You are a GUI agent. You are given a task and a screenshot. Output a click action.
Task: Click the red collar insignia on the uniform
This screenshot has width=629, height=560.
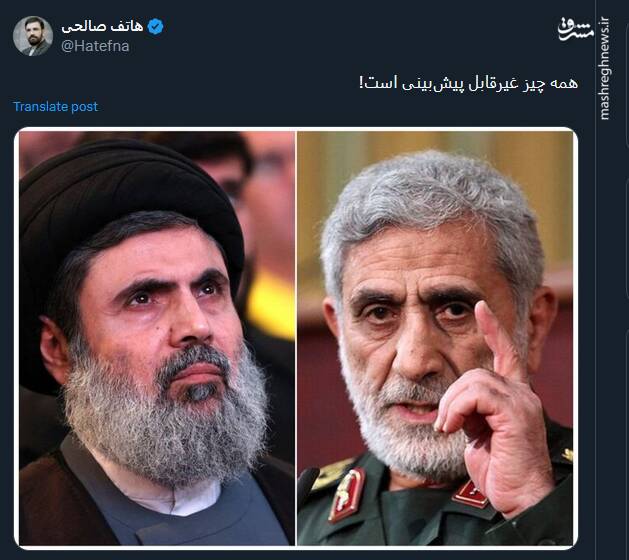(x=347, y=495)
